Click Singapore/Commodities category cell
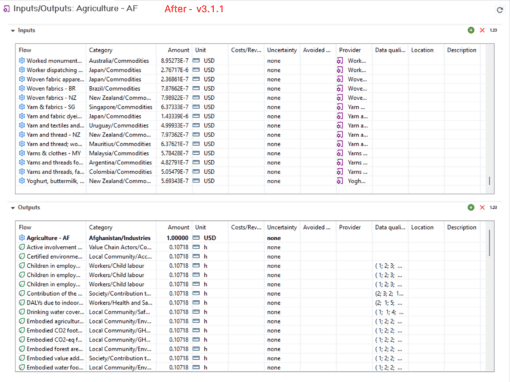The height and width of the screenshot is (382, 510). click(121, 107)
